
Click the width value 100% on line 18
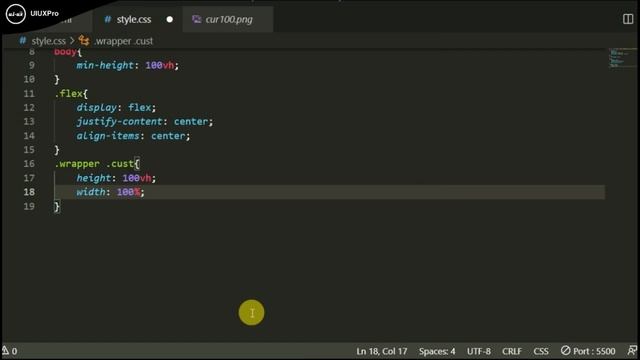[x=129, y=192]
